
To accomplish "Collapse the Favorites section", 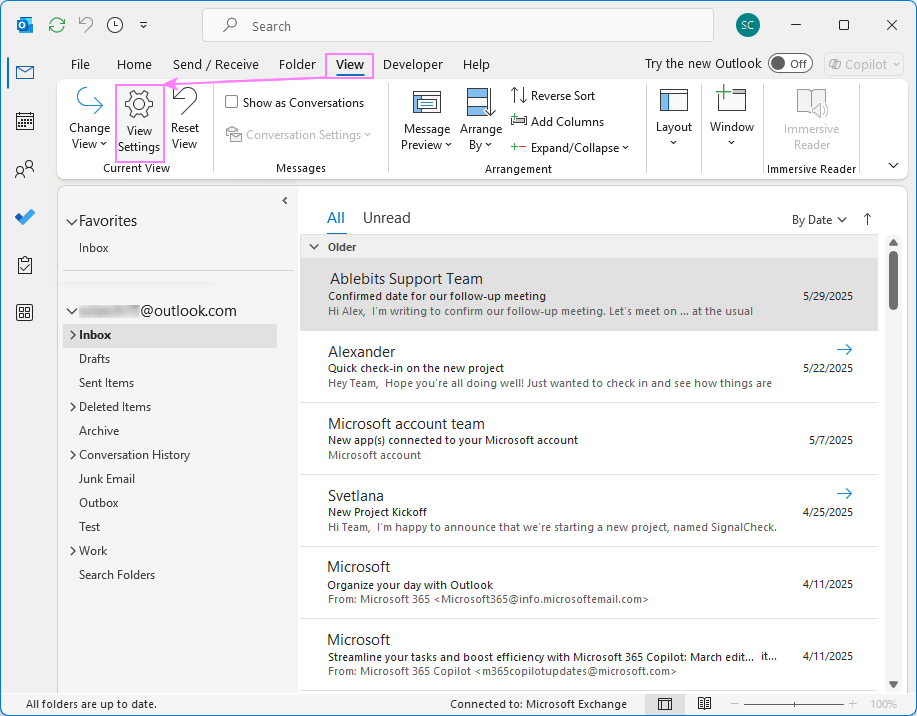I will click(x=72, y=222).
